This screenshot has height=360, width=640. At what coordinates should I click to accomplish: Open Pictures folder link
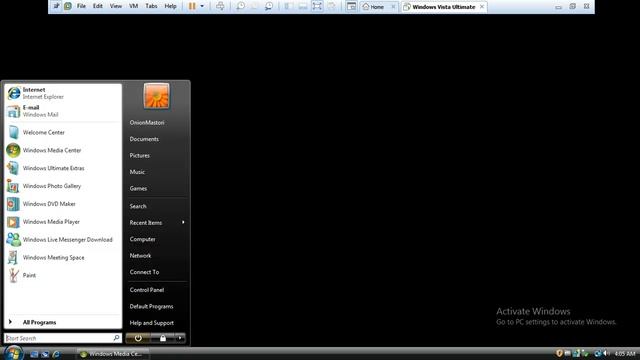pyautogui.click(x=140, y=156)
